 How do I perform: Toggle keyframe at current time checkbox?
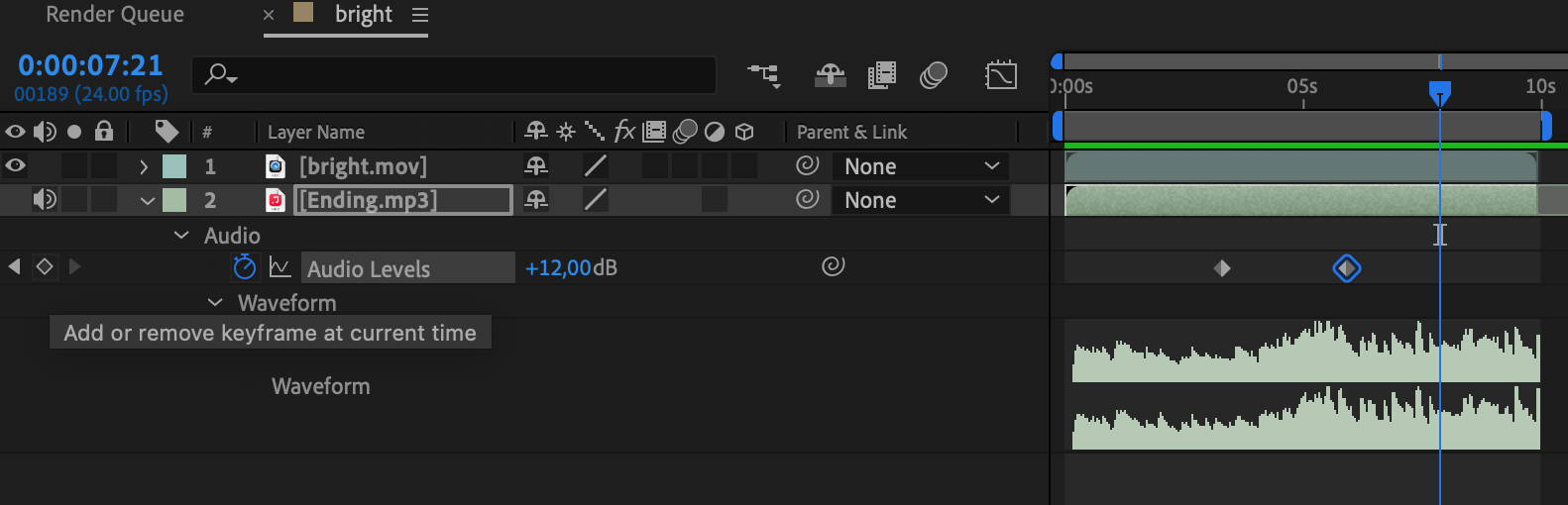(45, 266)
